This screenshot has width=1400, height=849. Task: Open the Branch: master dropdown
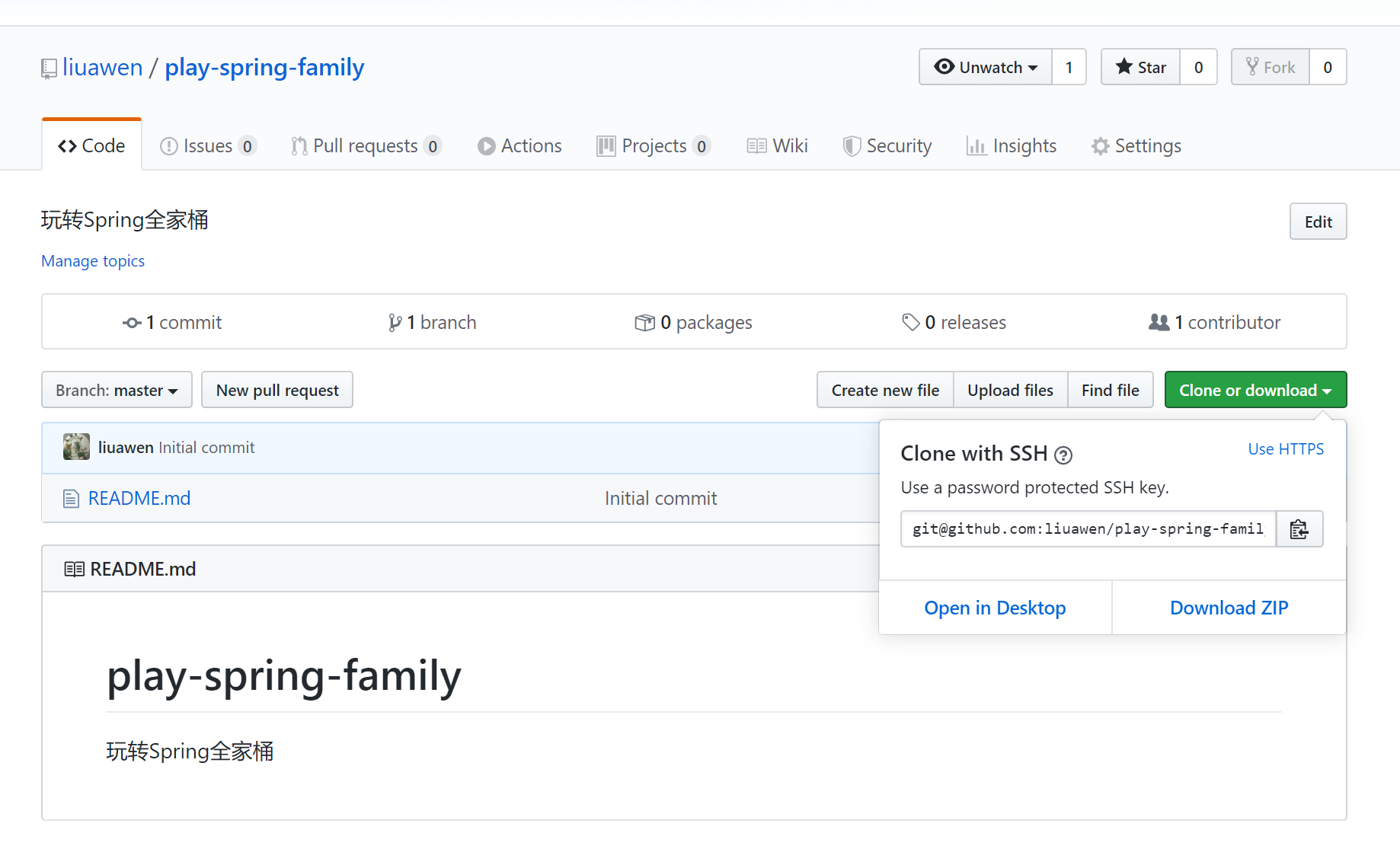117,390
